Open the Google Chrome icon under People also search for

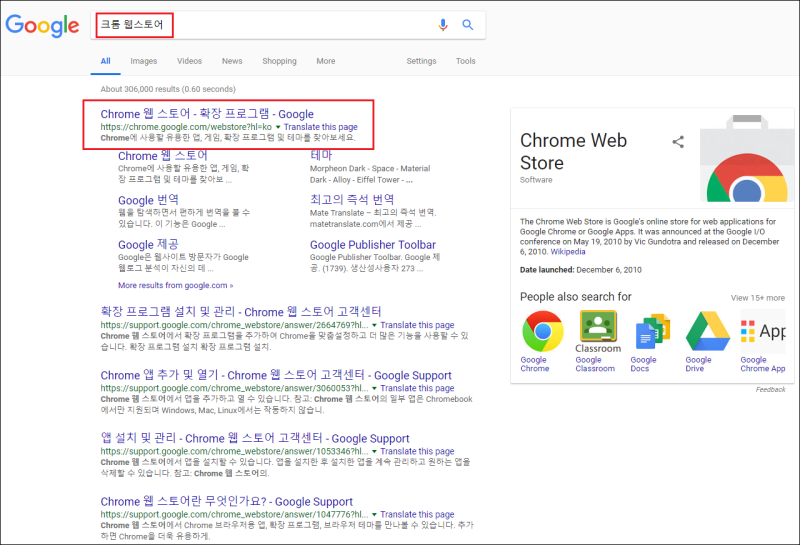pyautogui.click(x=542, y=332)
